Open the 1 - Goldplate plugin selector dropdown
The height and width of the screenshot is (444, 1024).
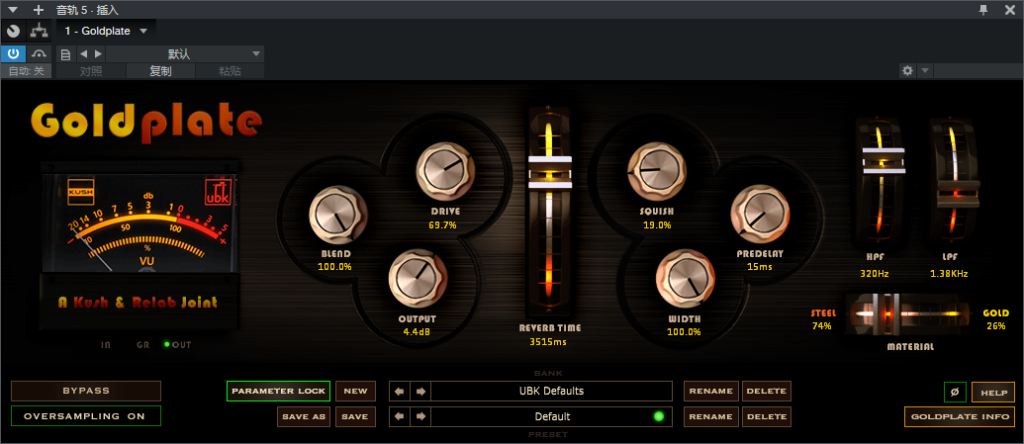[x=106, y=31]
